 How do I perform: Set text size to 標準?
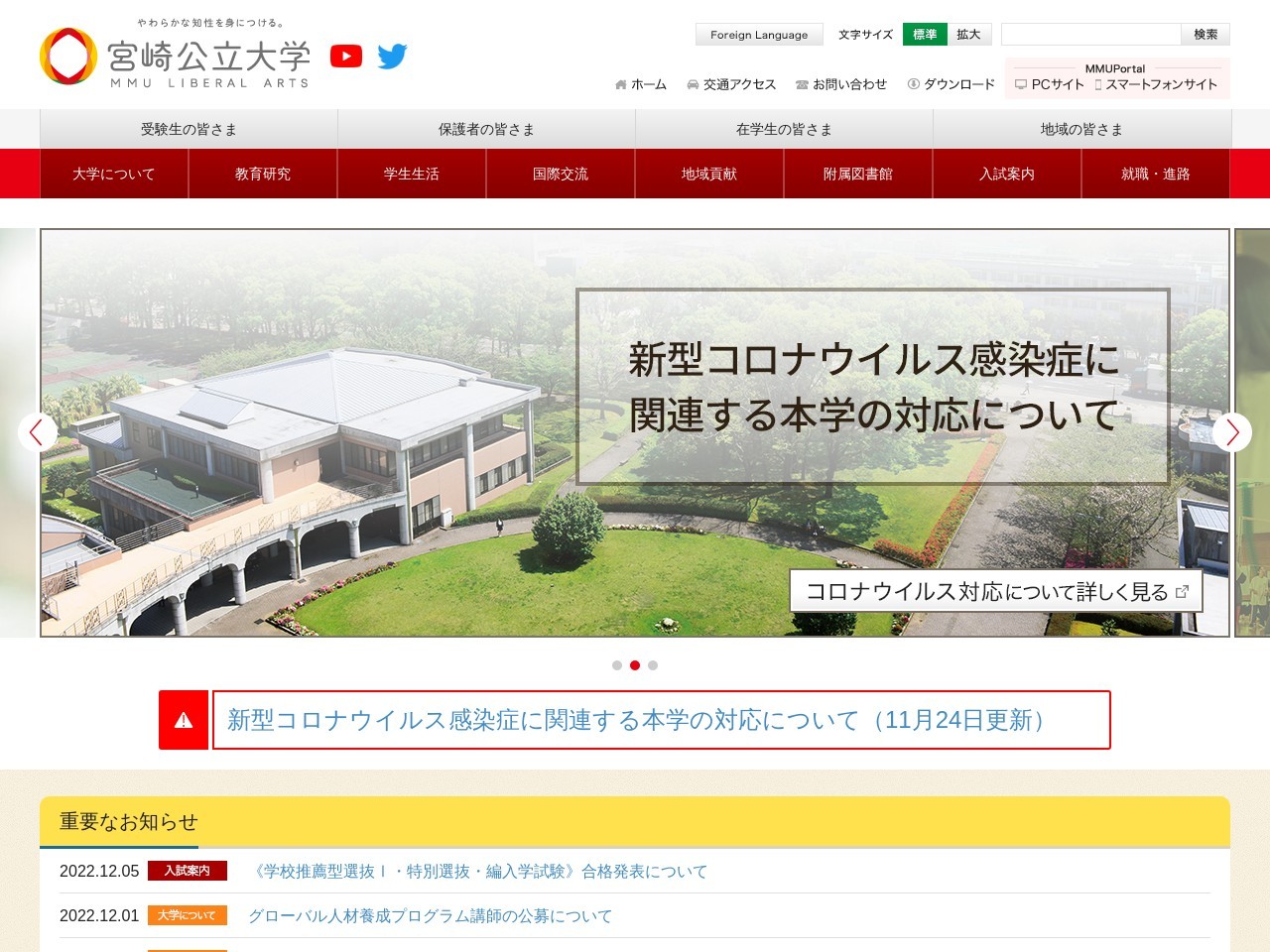tap(925, 35)
